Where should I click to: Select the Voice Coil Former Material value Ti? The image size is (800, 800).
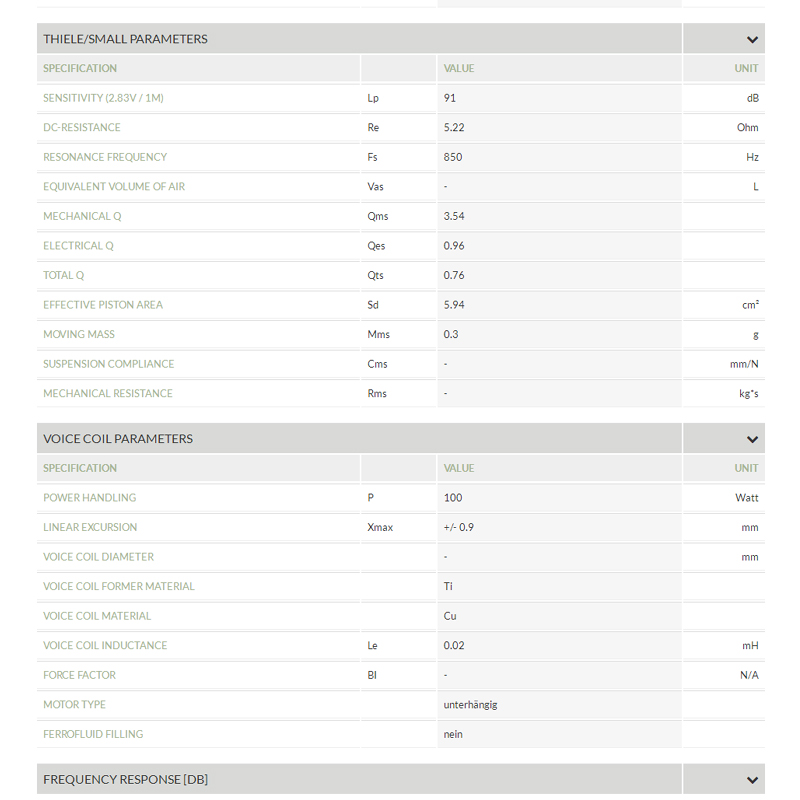tap(449, 587)
